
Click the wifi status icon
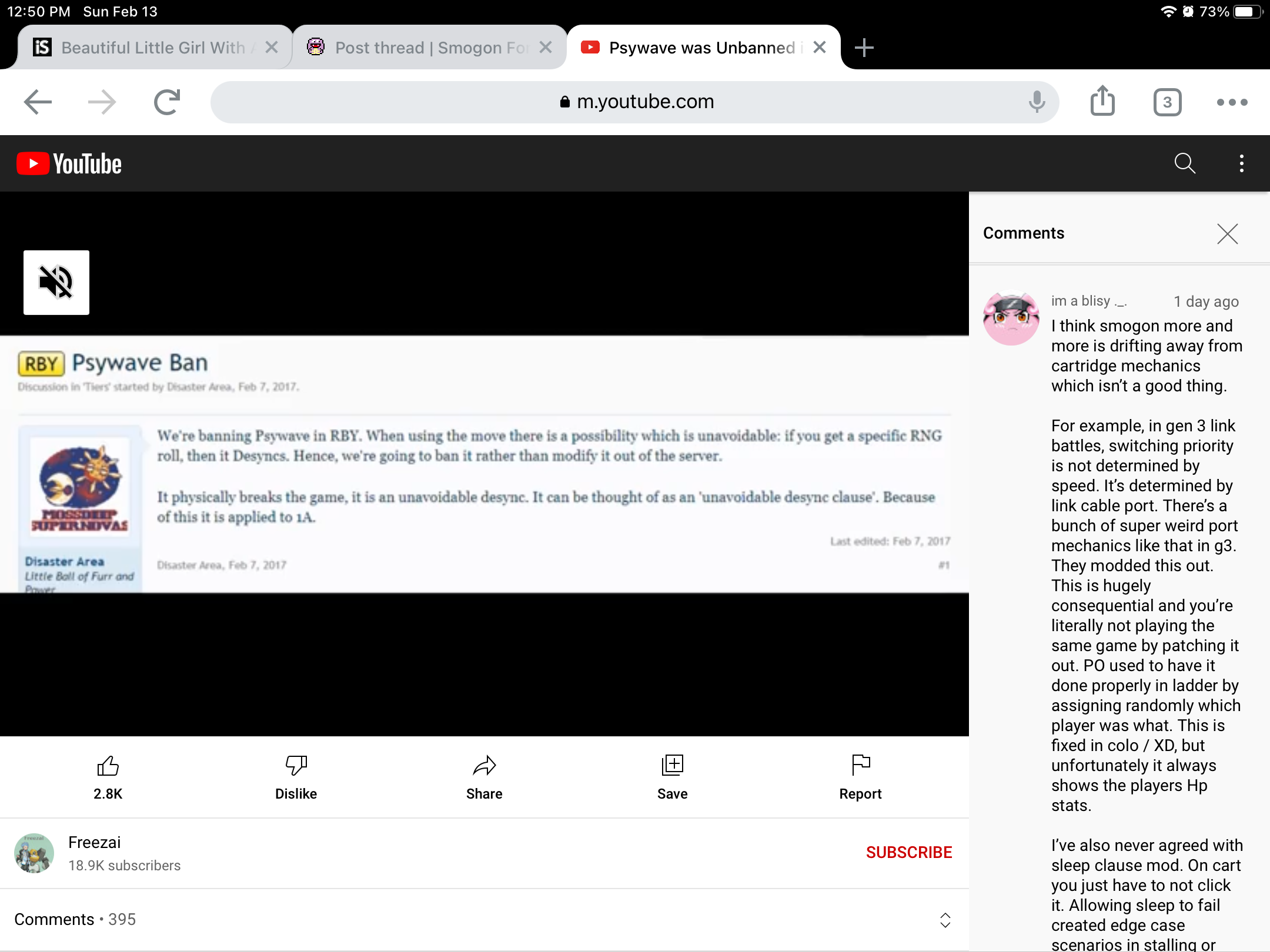pos(1168,11)
